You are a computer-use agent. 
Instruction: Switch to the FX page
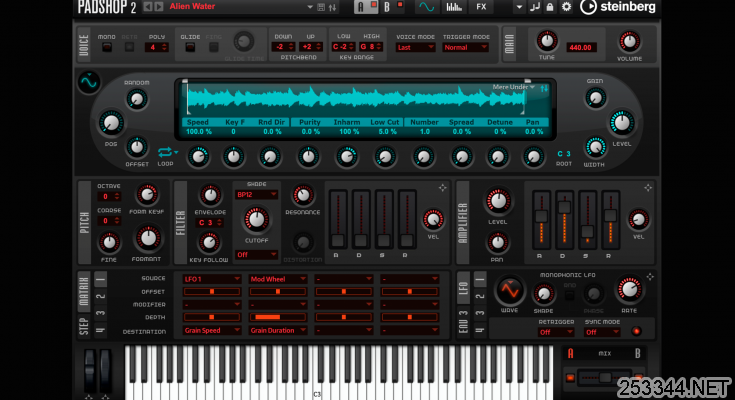[x=481, y=7]
